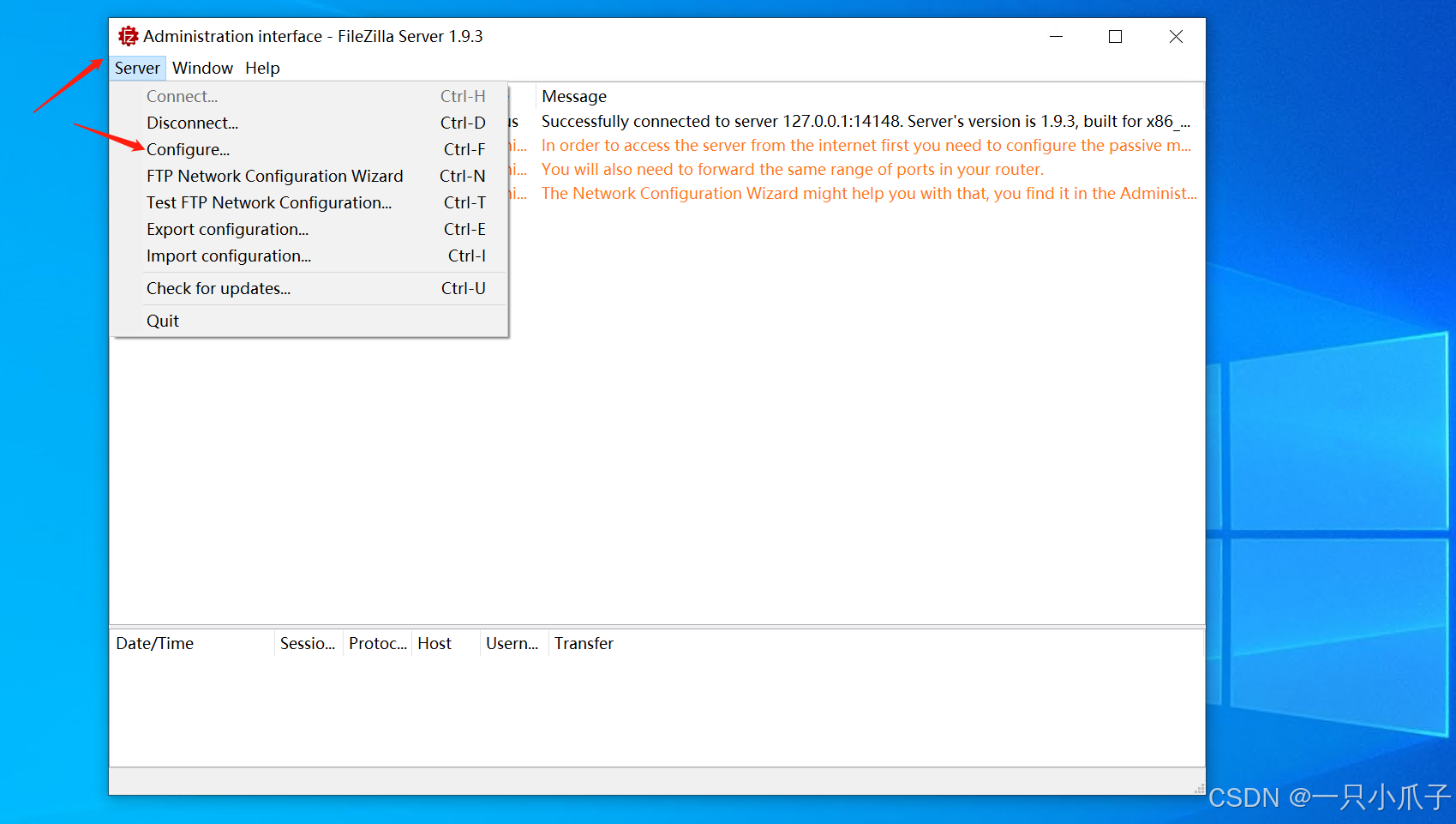Minimize the FileZilla Server window
This screenshot has height=824, width=1456.
coord(1056,36)
